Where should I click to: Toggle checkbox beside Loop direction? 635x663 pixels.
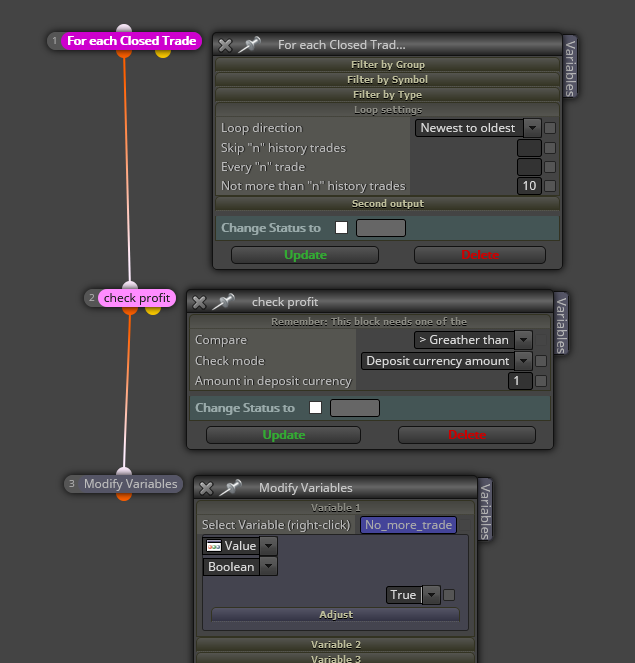(550, 128)
